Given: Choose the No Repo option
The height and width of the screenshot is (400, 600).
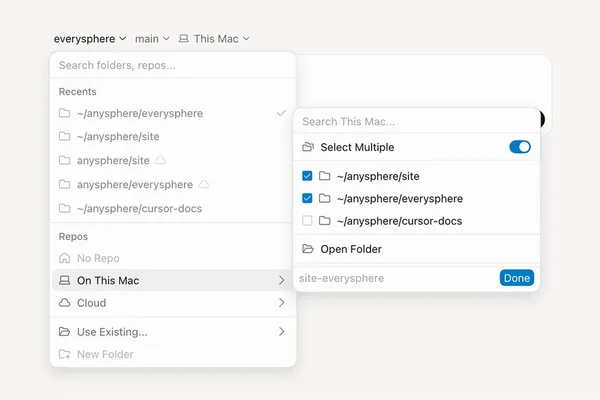Looking at the screenshot, I should pyautogui.click(x=173, y=258).
